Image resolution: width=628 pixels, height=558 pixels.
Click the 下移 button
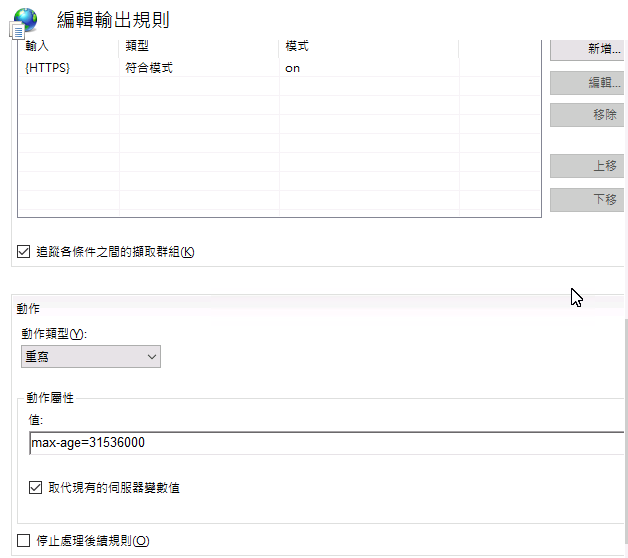587,199
